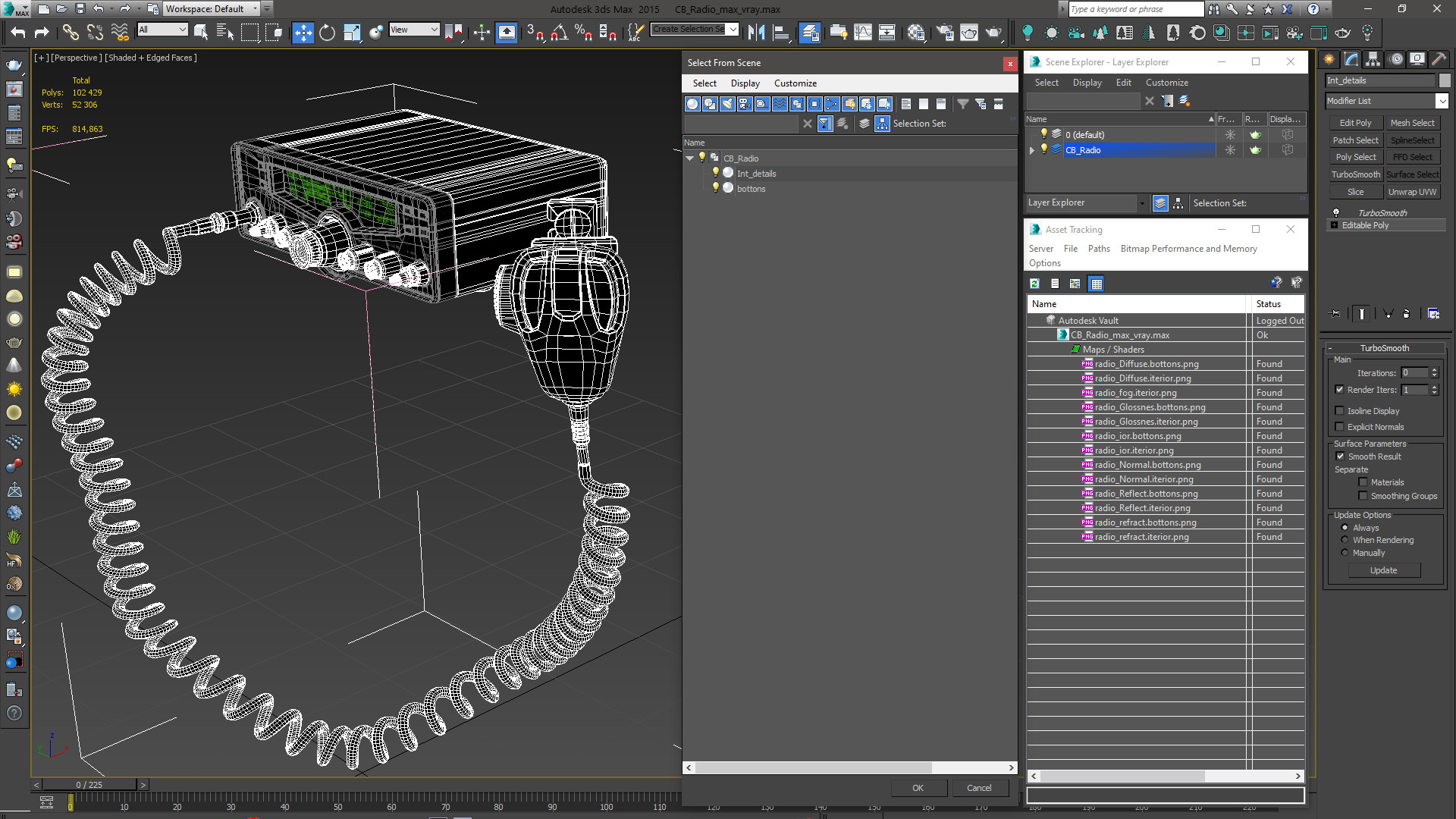Screen dimensions: 1456x819
Task: Open the Create Selection Set dropdown
Action: point(733,30)
